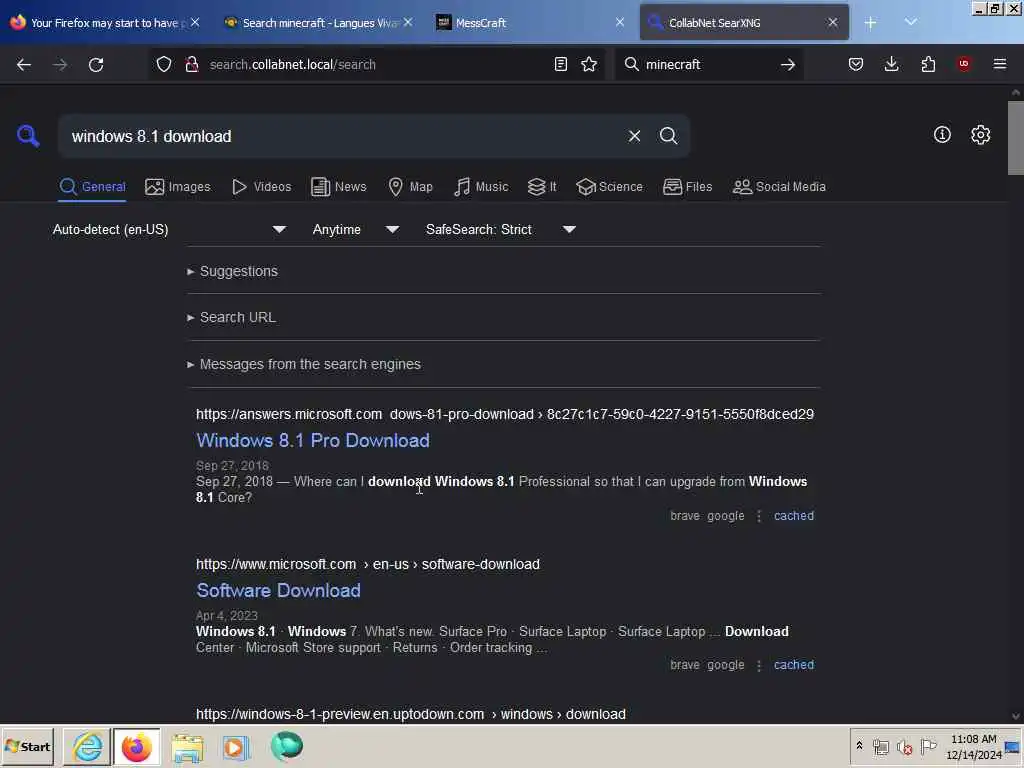Open the SafeSearch: Strict dropdown
1024x768 pixels.
pos(501,229)
